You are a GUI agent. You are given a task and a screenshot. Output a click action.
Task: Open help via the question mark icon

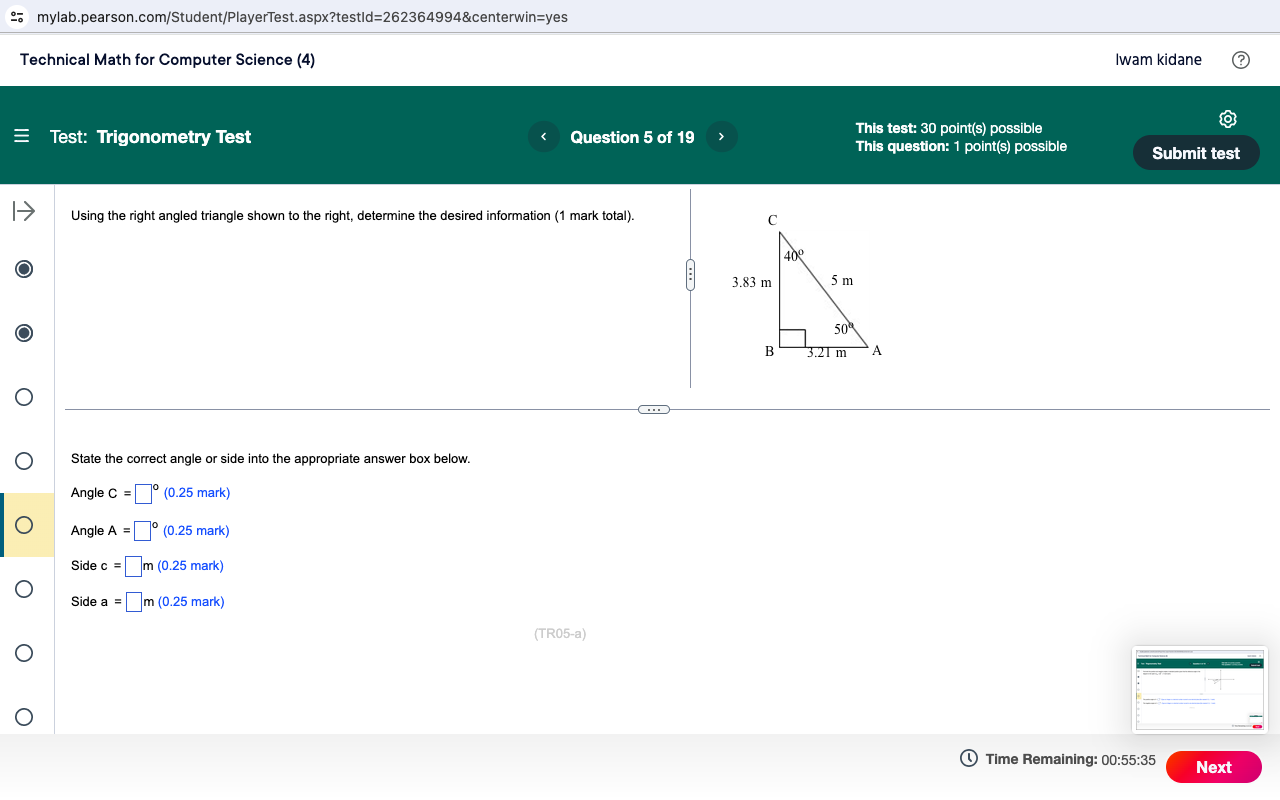coord(1240,60)
